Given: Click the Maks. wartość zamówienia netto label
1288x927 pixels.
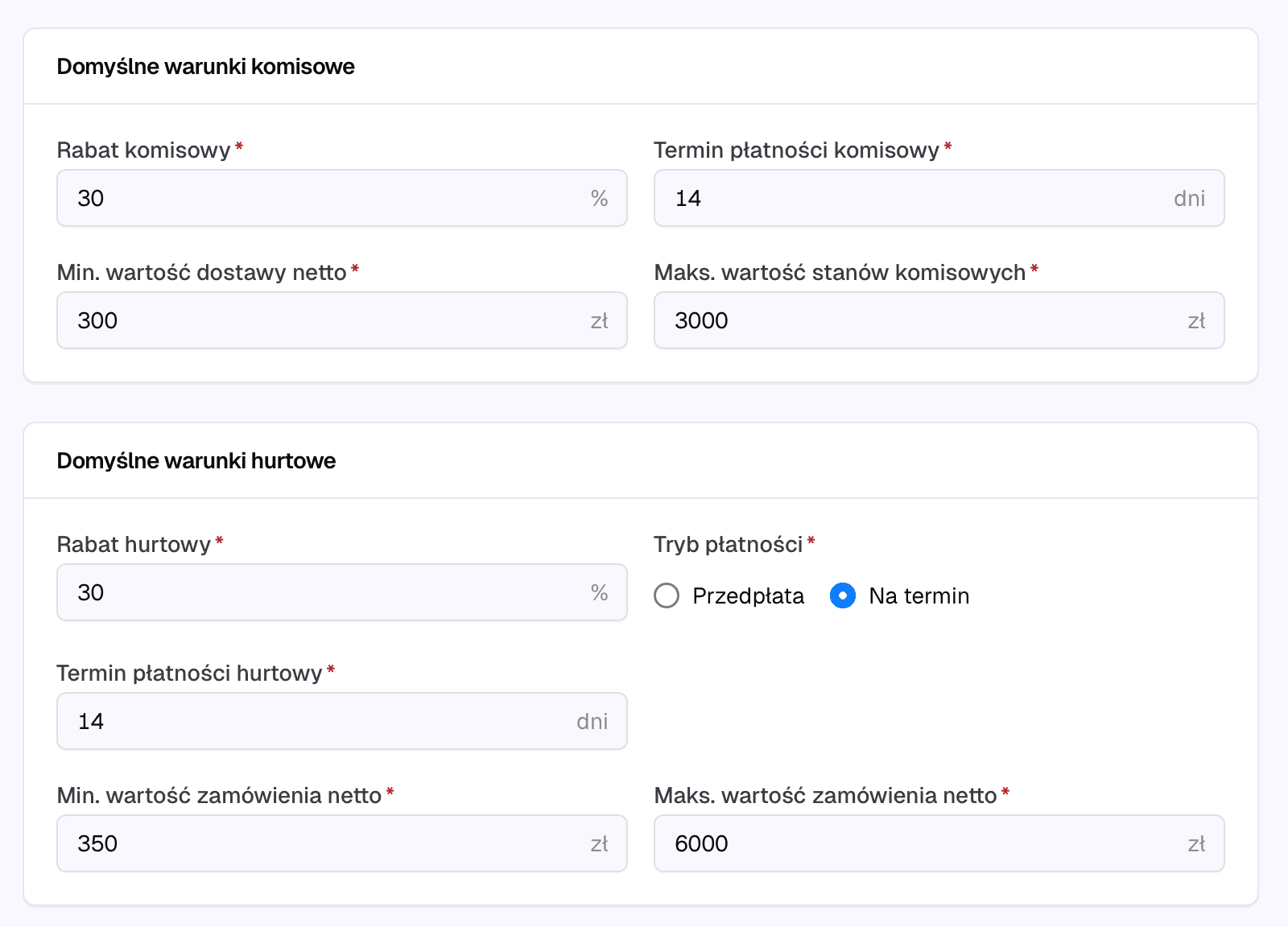Looking at the screenshot, I should 826,796.
